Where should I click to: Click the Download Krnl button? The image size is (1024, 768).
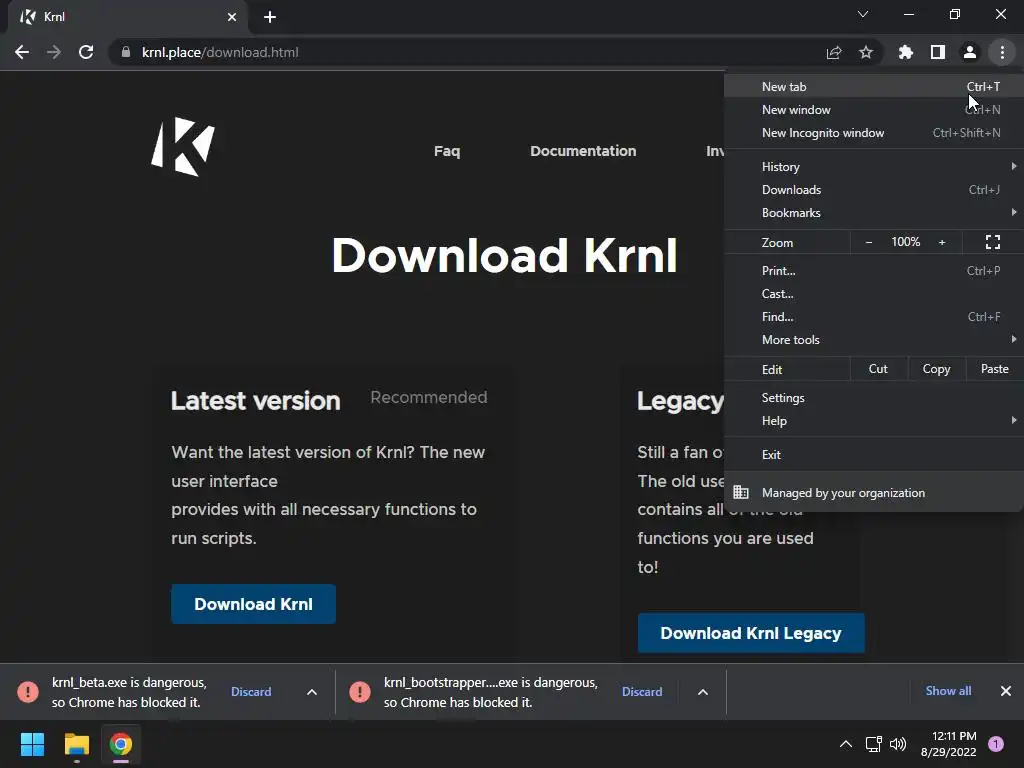253,604
